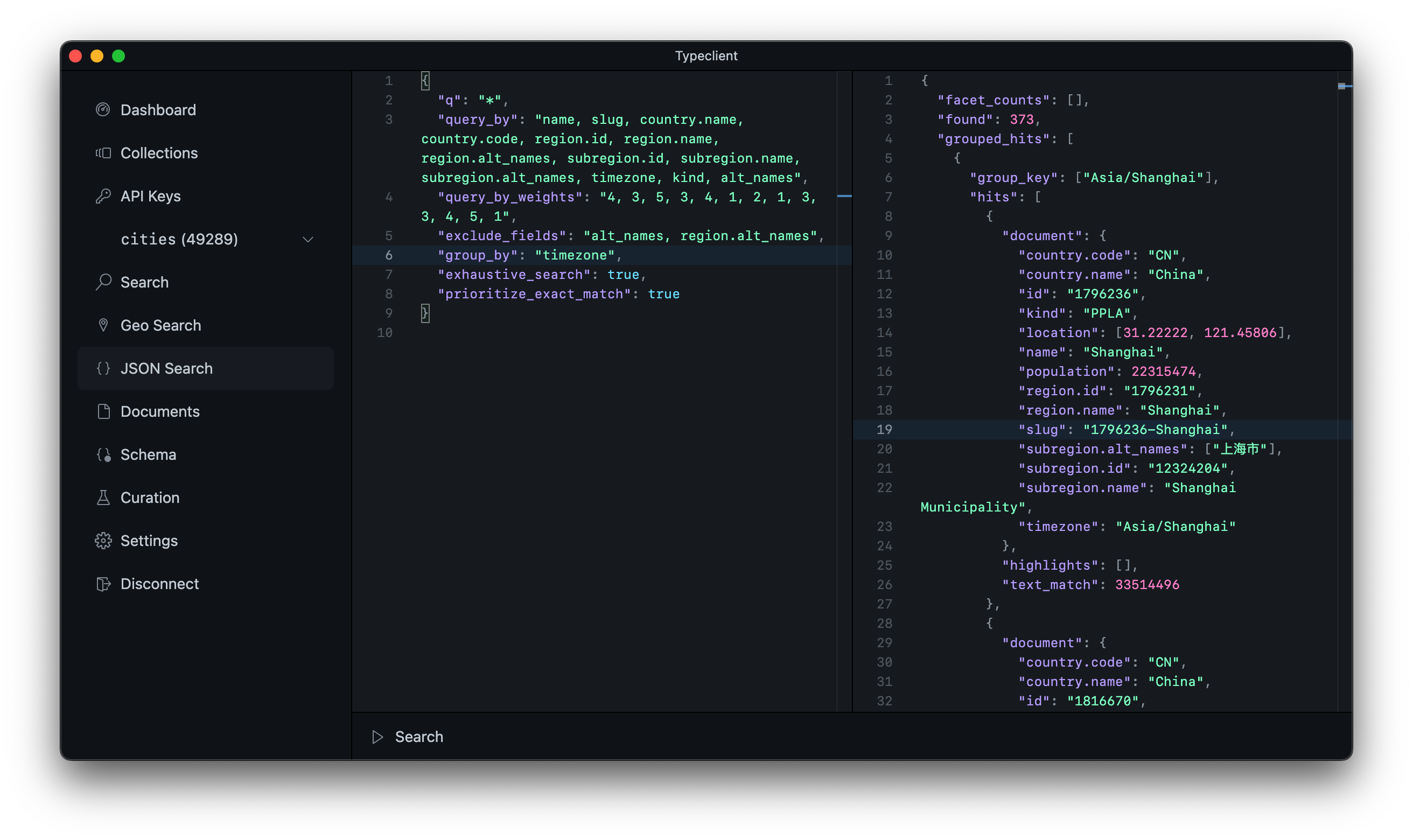The image size is (1413, 840).
Task: Click the play triangle icon beside Search
Action: [377, 737]
